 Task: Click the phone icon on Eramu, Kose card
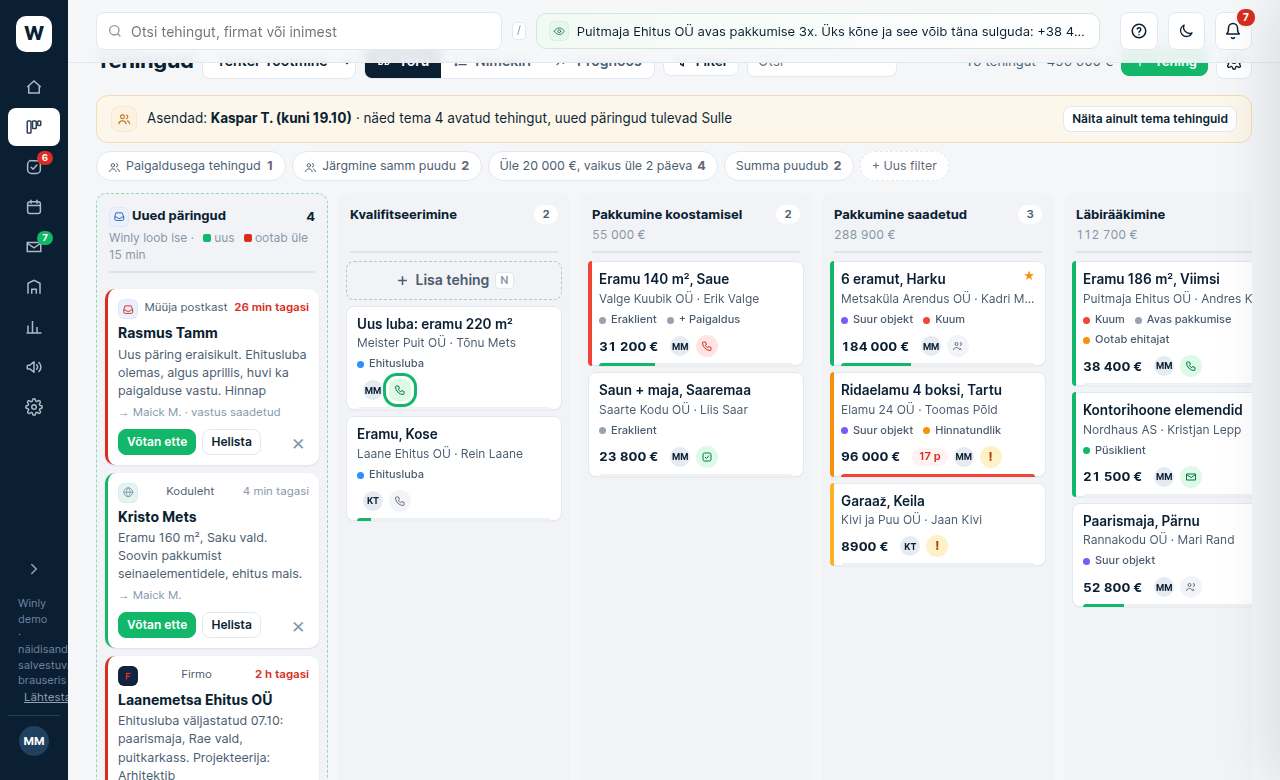[400, 501]
